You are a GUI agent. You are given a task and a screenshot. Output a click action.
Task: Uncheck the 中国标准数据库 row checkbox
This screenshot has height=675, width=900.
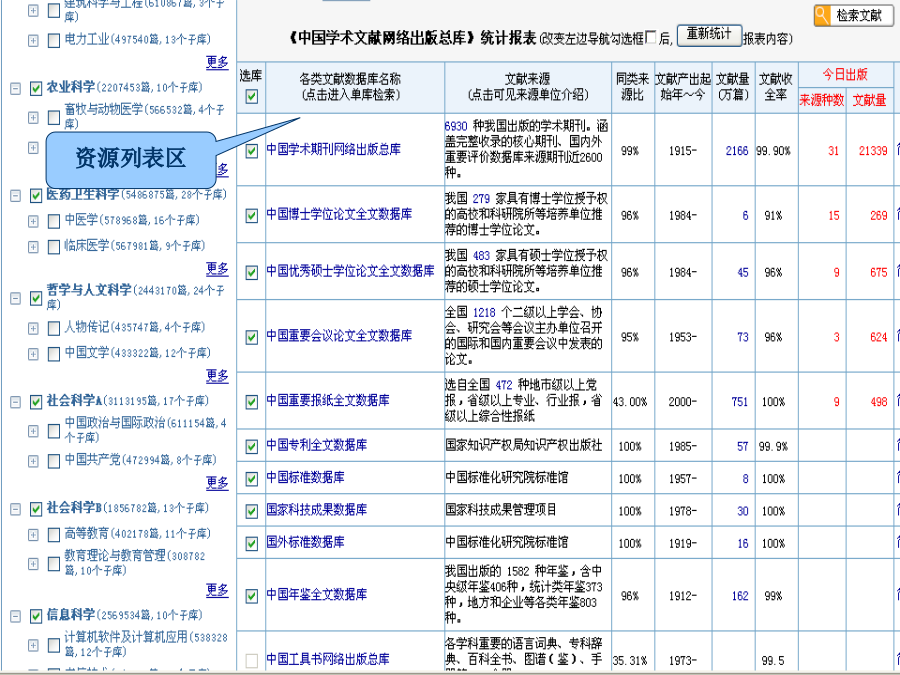[x=251, y=479]
